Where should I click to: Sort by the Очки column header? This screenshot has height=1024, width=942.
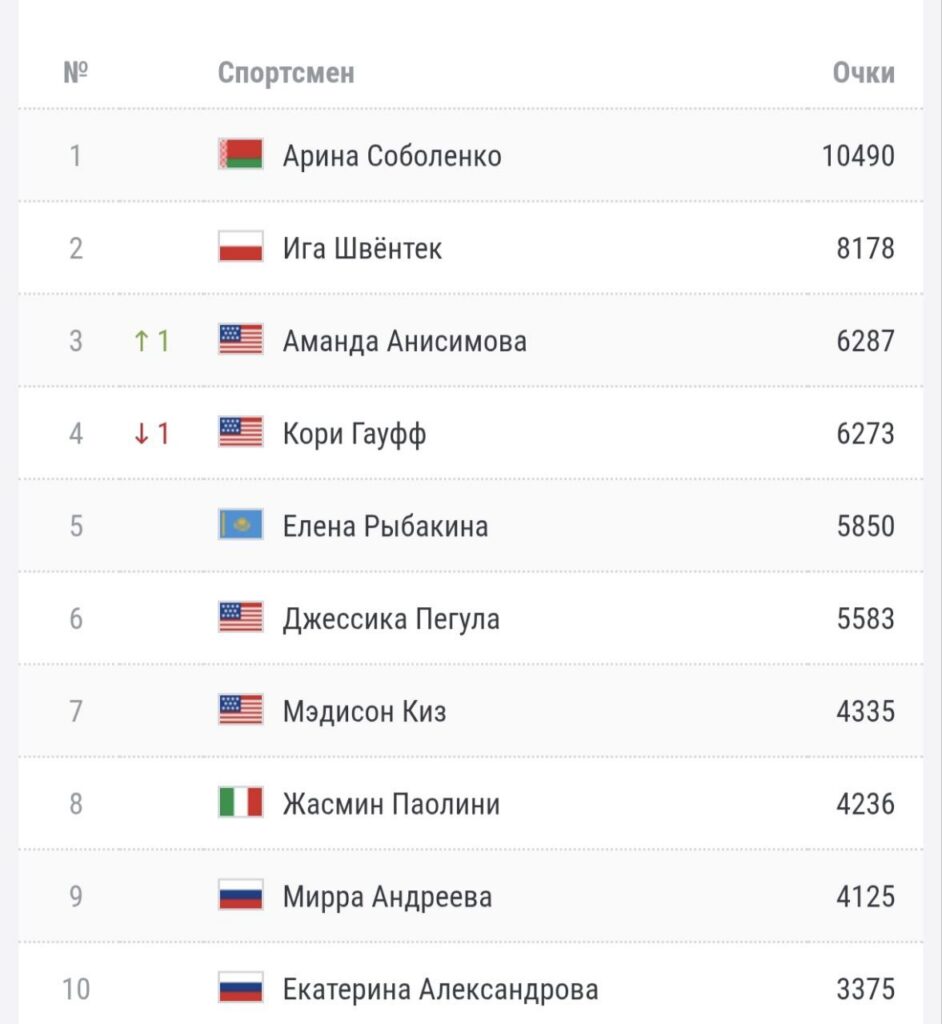(x=863, y=73)
